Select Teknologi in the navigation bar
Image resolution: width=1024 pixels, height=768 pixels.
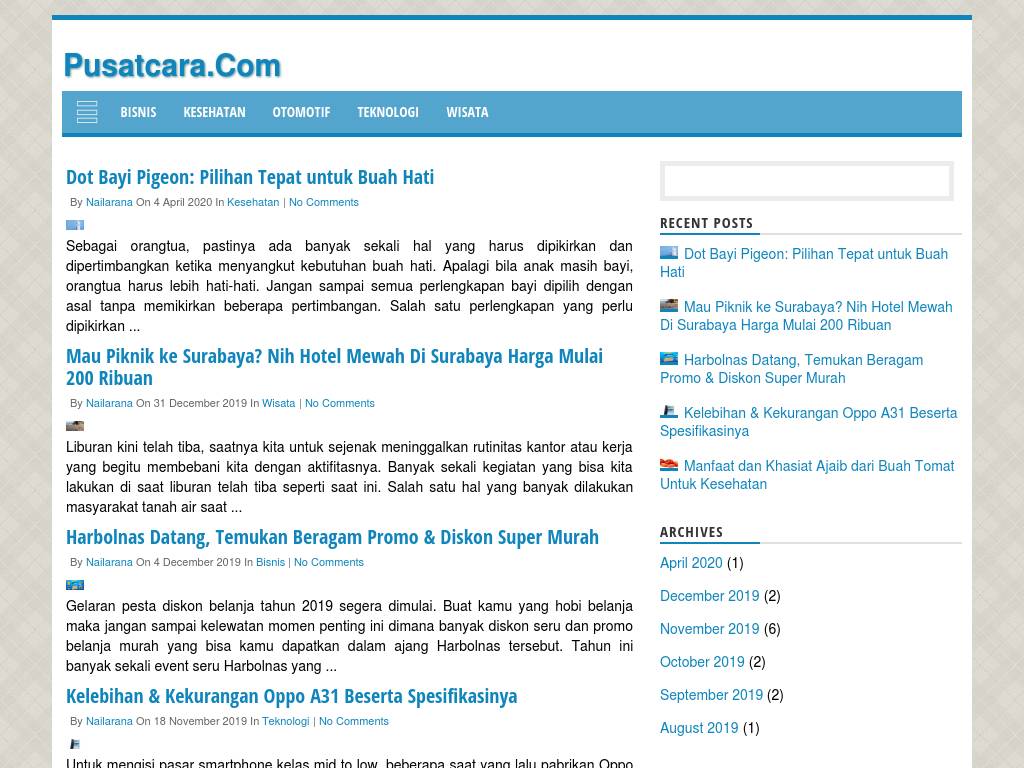click(388, 112)
